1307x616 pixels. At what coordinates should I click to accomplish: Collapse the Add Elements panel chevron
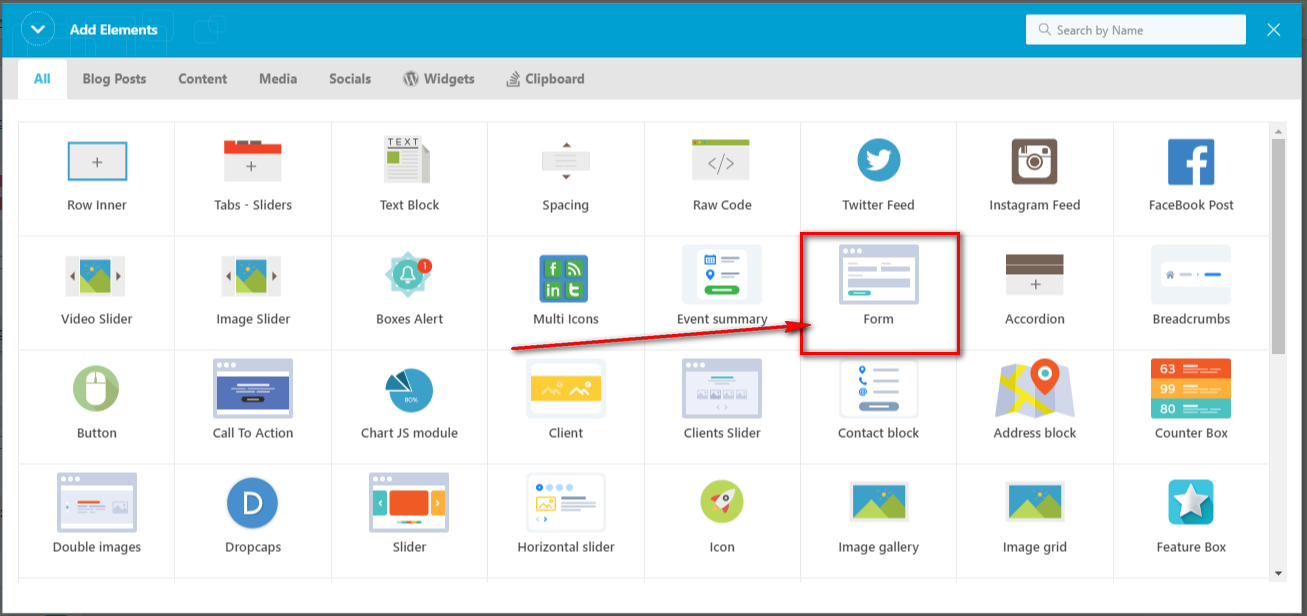click(x=38, y=30)
